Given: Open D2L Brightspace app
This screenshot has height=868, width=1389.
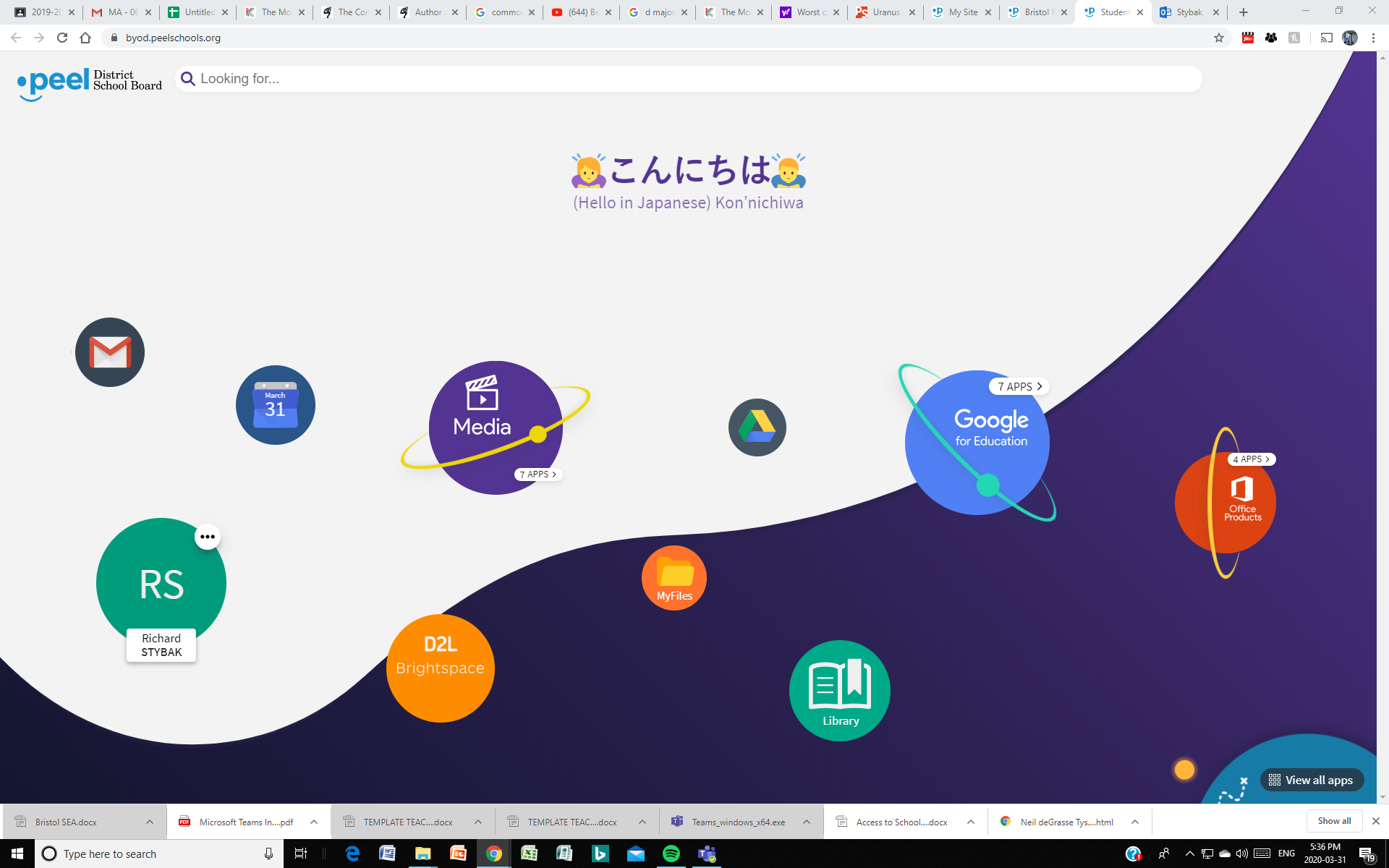Looking at the screenshot, I should coord(440,668).
